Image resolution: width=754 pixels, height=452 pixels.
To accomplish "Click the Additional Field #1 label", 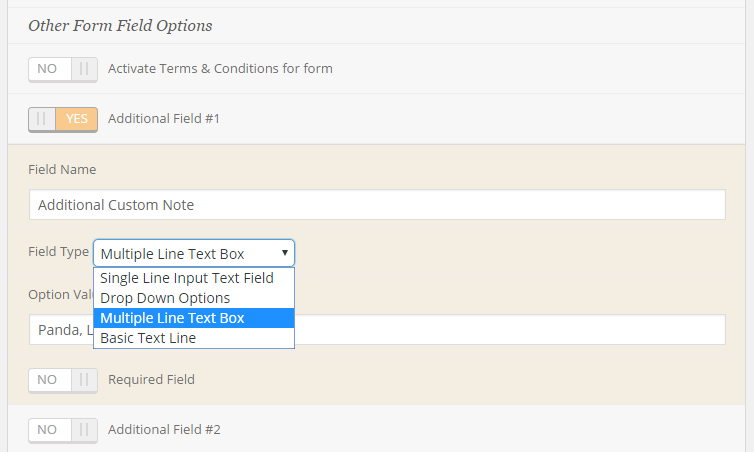I will (164, 119).
